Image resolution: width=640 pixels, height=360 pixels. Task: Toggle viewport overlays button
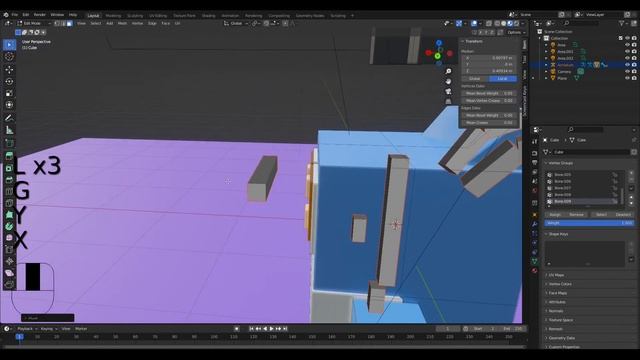click(474, 23)
